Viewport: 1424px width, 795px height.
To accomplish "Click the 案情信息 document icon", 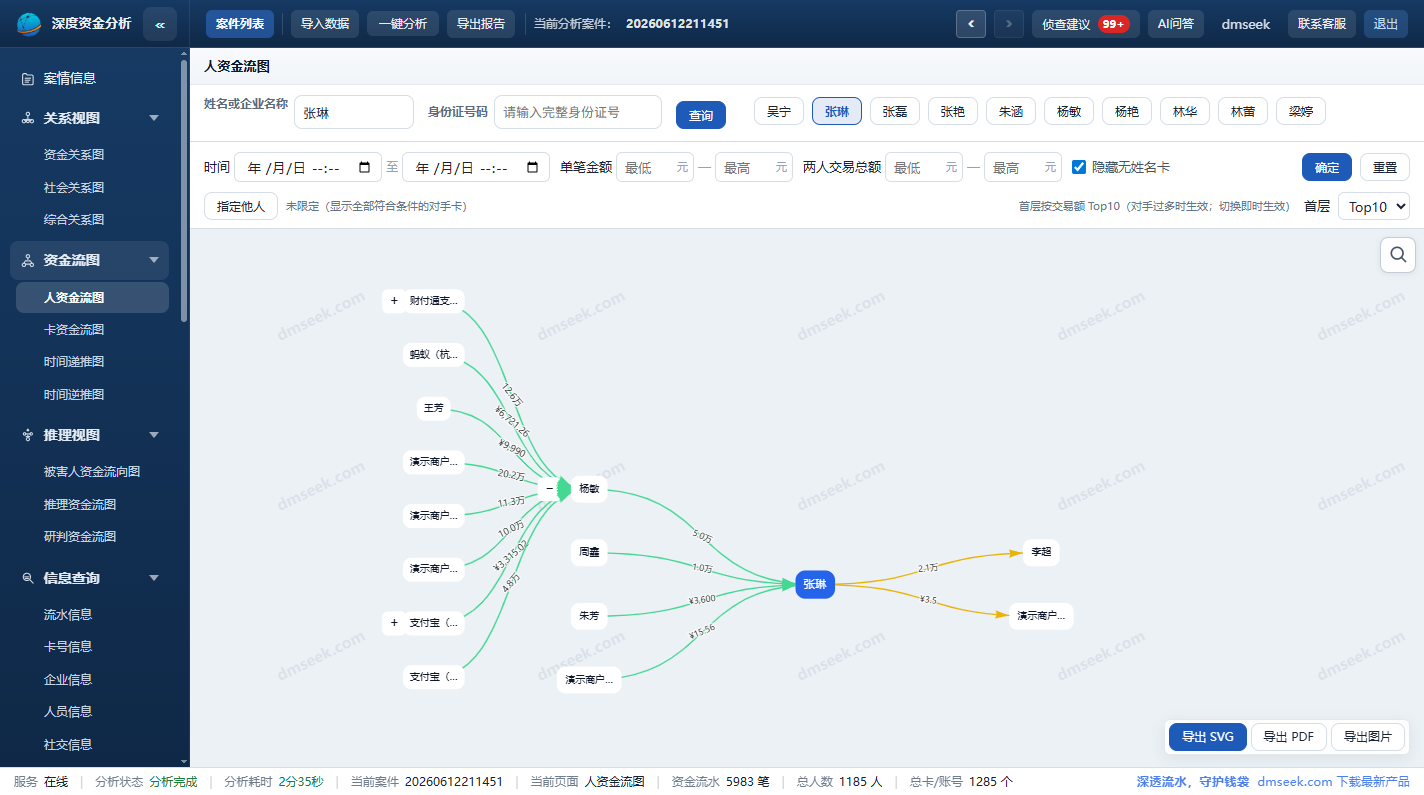I will [x=28, y=78].
